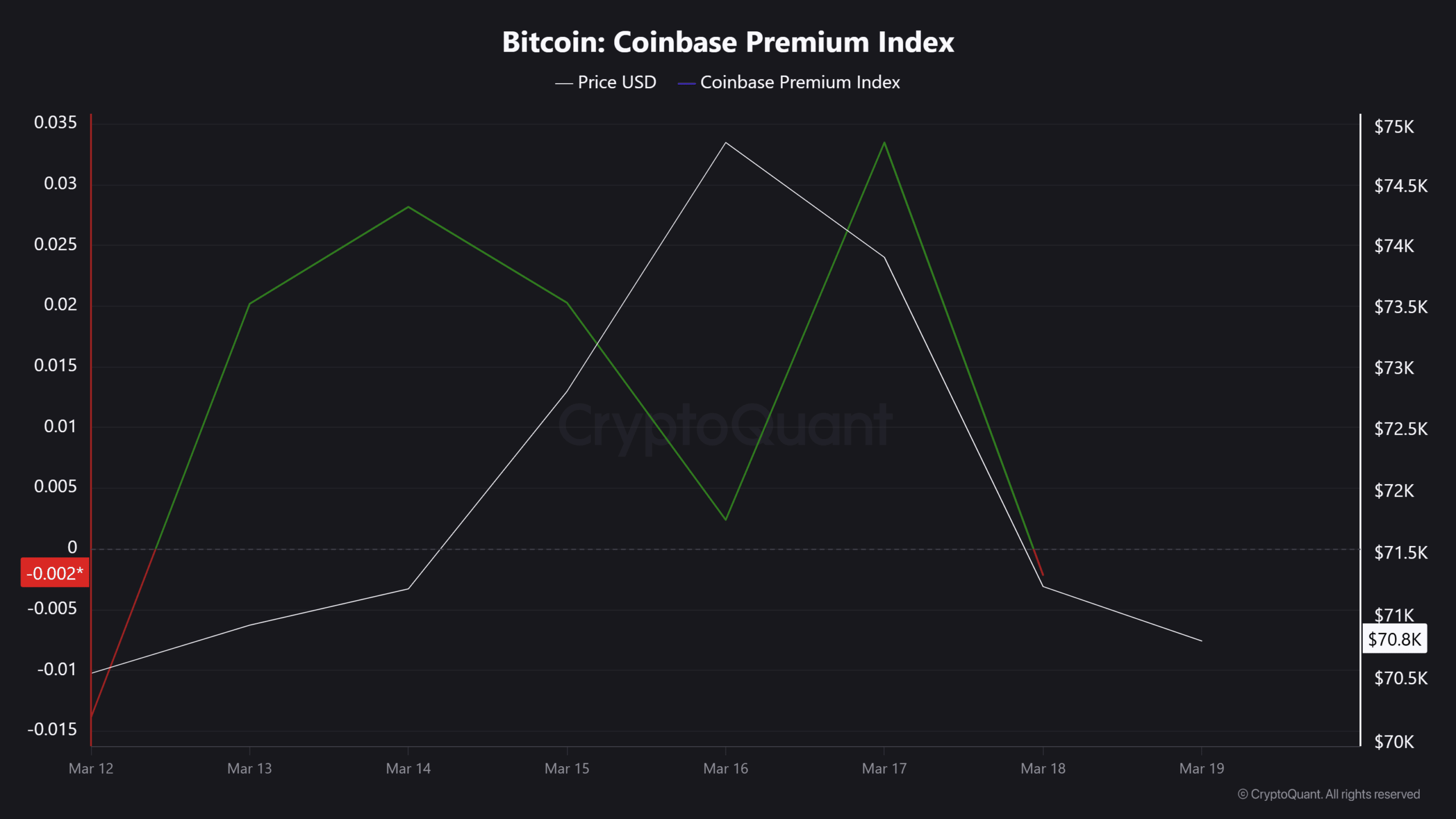Click the premium index peak on Mar 17
Screen dimensions: 1456x819
click(884, 143)
